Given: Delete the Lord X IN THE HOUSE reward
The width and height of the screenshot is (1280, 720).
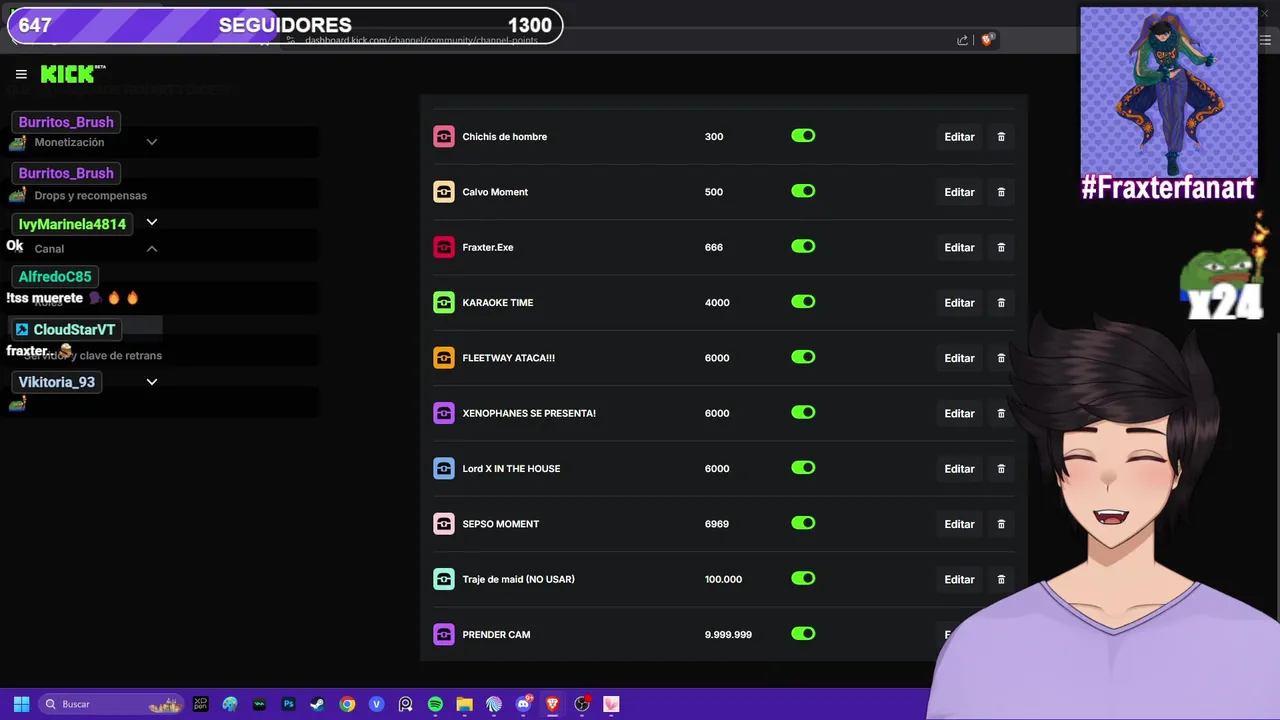Looking at the screenshot, I should pos(1001,469).
